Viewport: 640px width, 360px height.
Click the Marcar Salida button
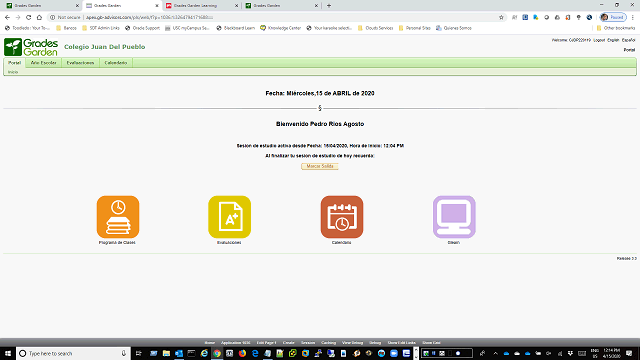[320, 166]
